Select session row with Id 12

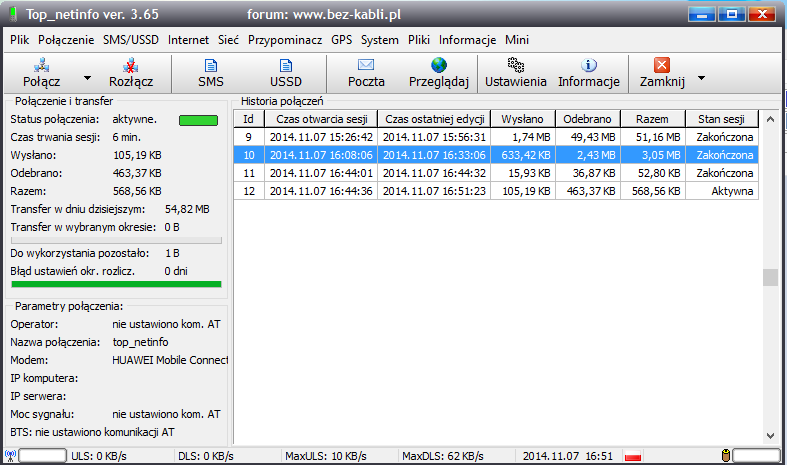pos(495,191)
